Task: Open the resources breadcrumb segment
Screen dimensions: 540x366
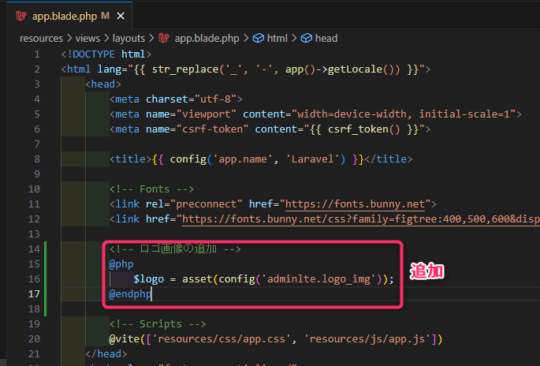Action: coord(41,38)
